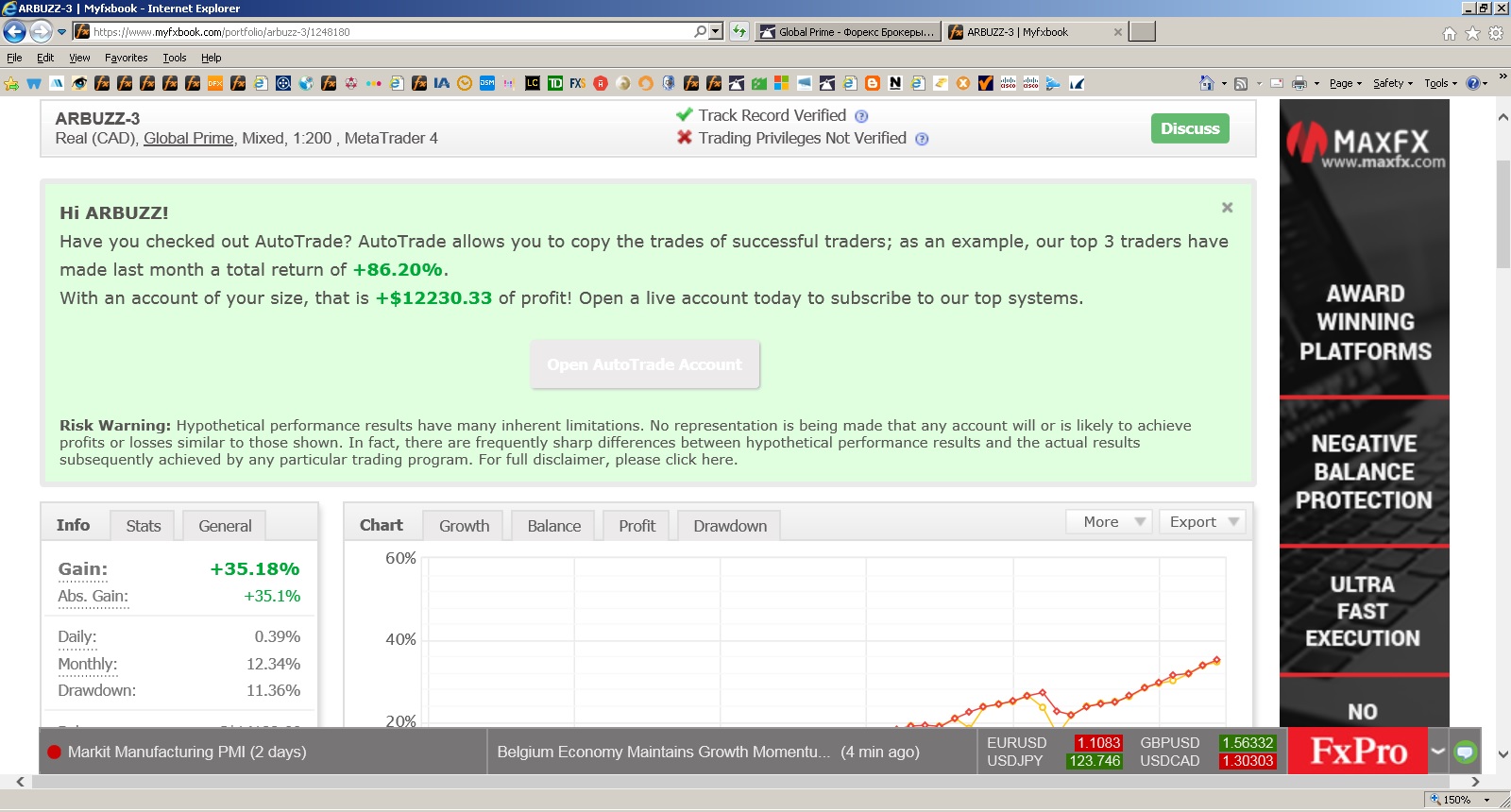Open the DFX favorites bar bookmark
This screenshot has height=812, width=1511.
click(215, 83)
